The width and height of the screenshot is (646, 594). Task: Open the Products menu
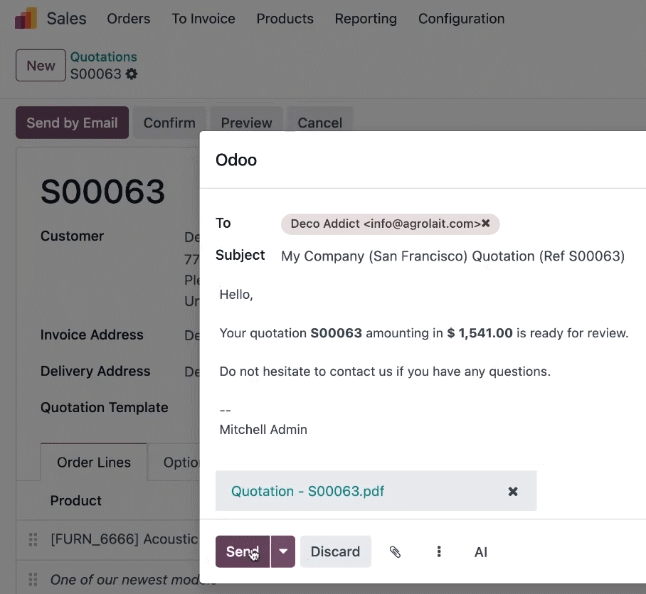285,19
